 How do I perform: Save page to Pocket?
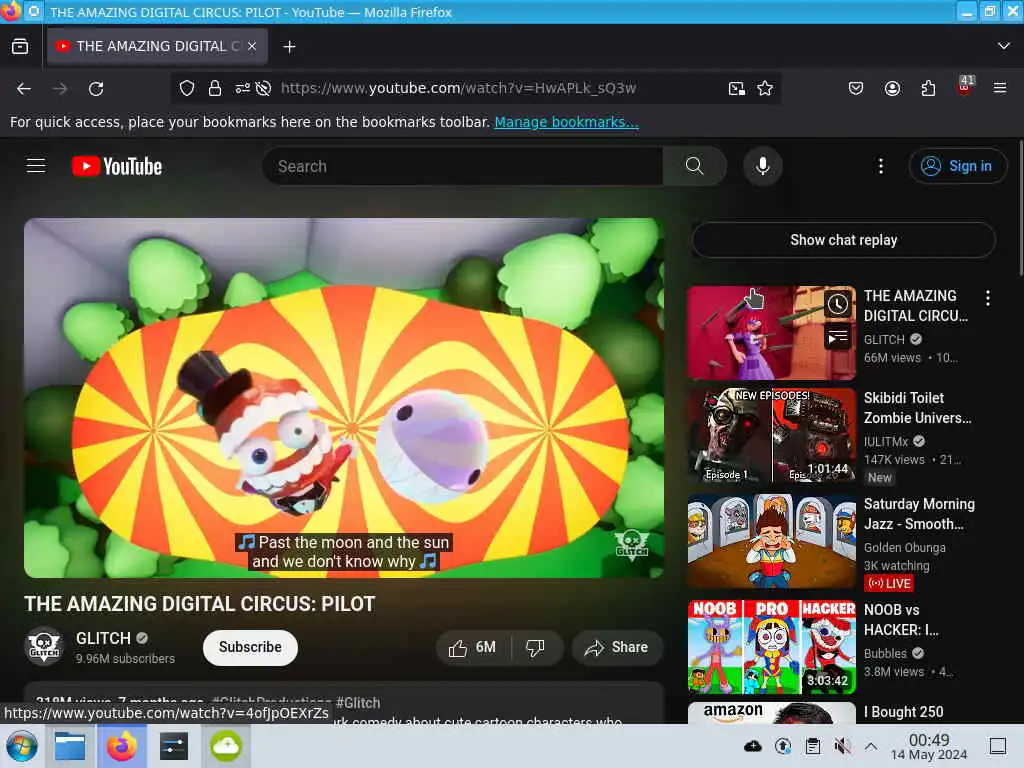coord(856,88)
